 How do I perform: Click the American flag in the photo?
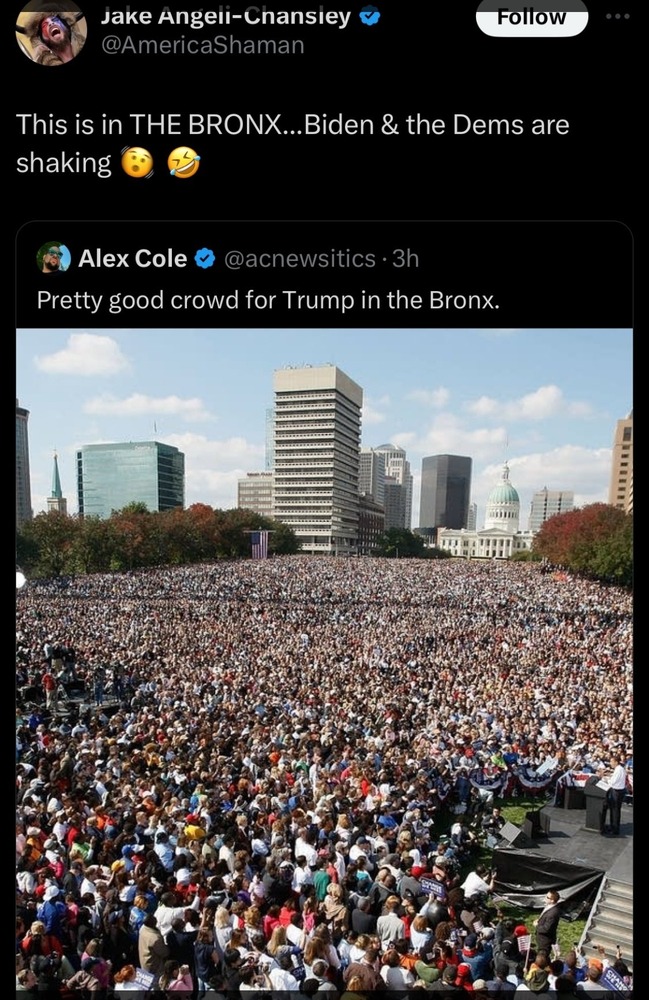pos(259,545)
